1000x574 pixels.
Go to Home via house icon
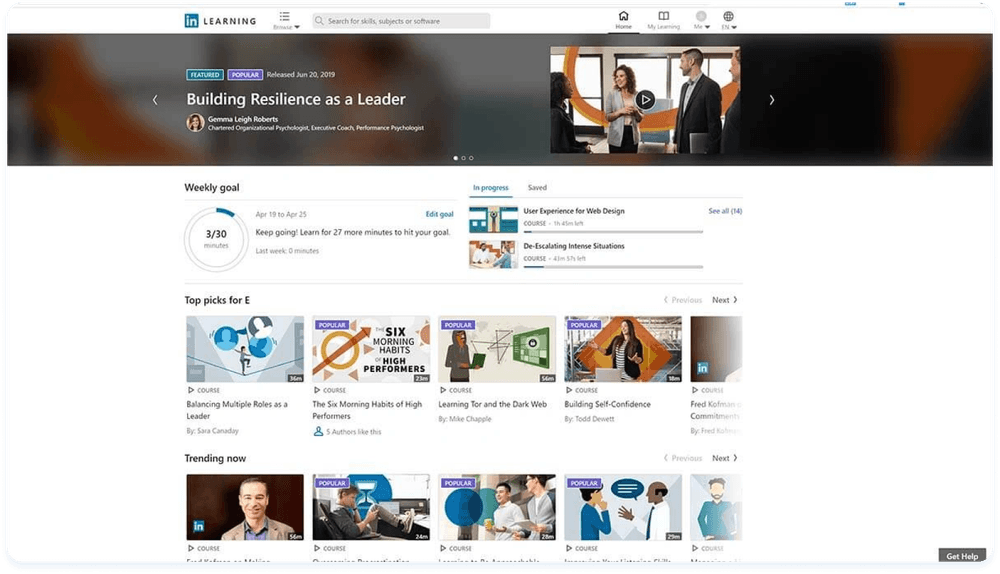click(x=624, y=20)
